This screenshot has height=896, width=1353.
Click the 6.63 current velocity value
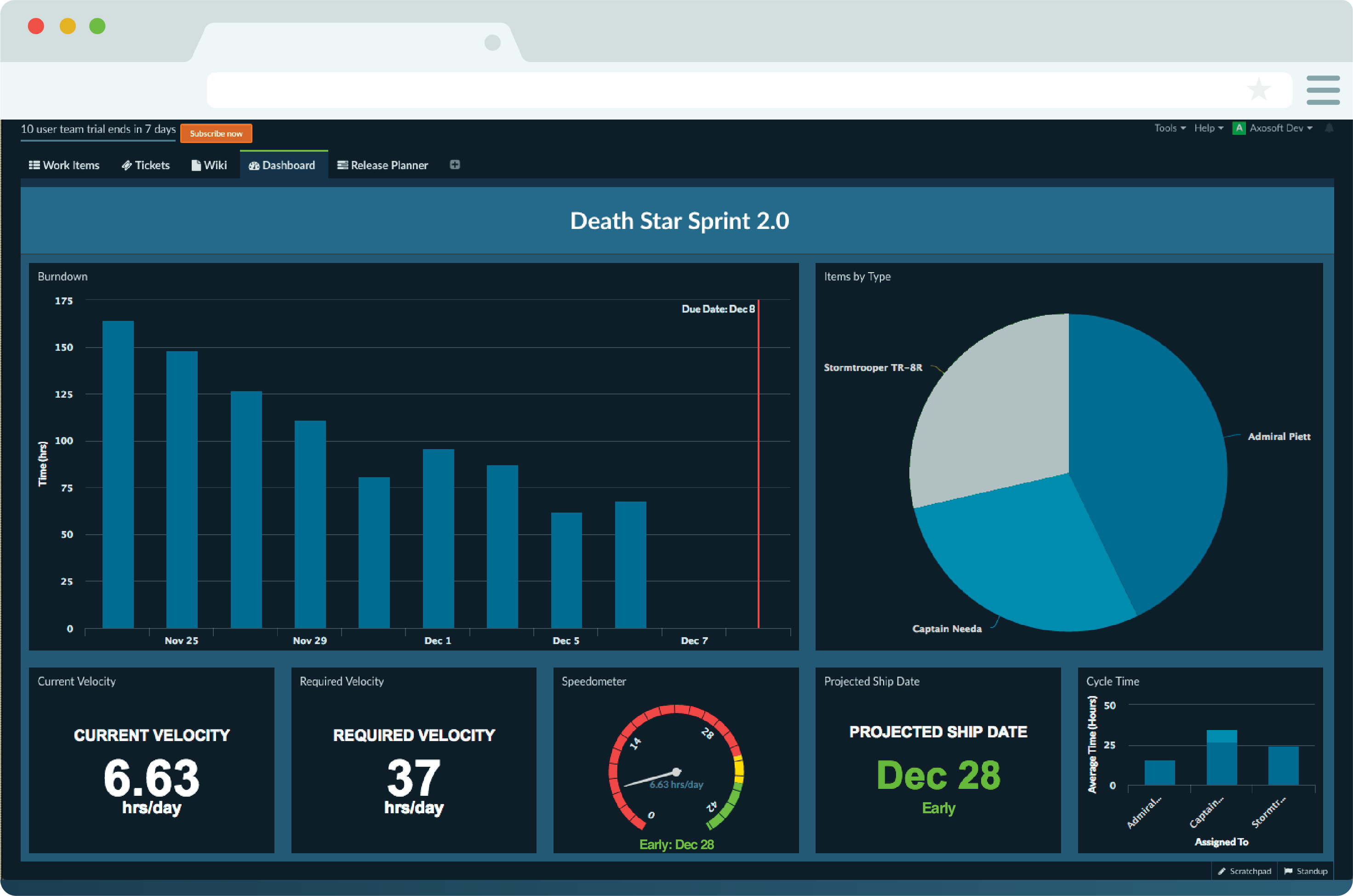pos(151,777)
